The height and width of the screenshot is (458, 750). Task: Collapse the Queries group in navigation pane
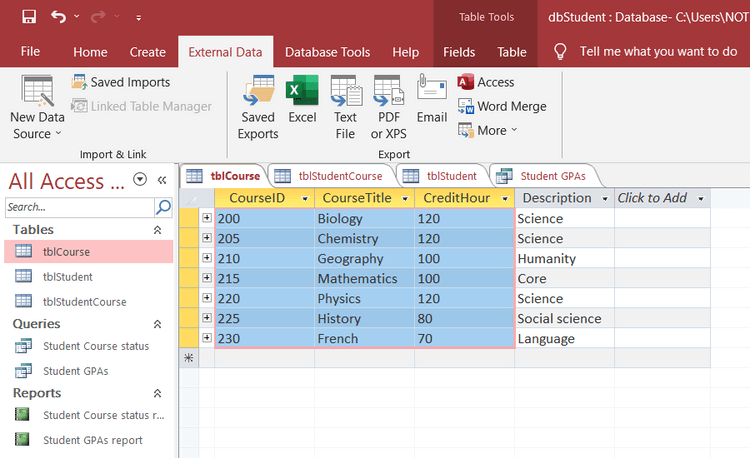coord(157,324)
